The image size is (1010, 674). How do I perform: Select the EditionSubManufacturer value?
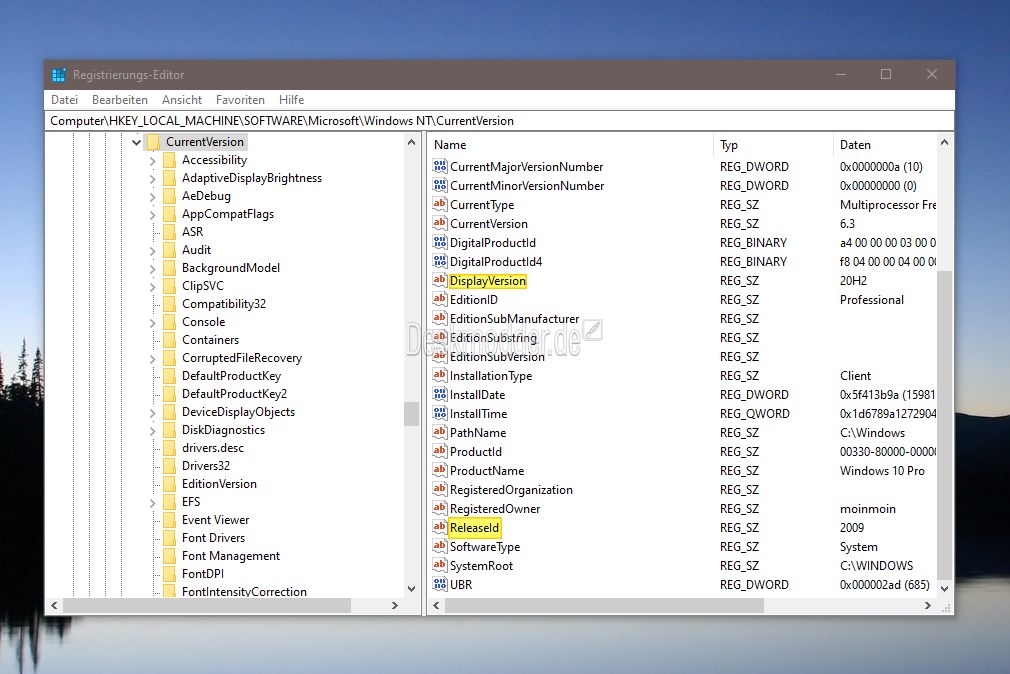click(514, 318)
